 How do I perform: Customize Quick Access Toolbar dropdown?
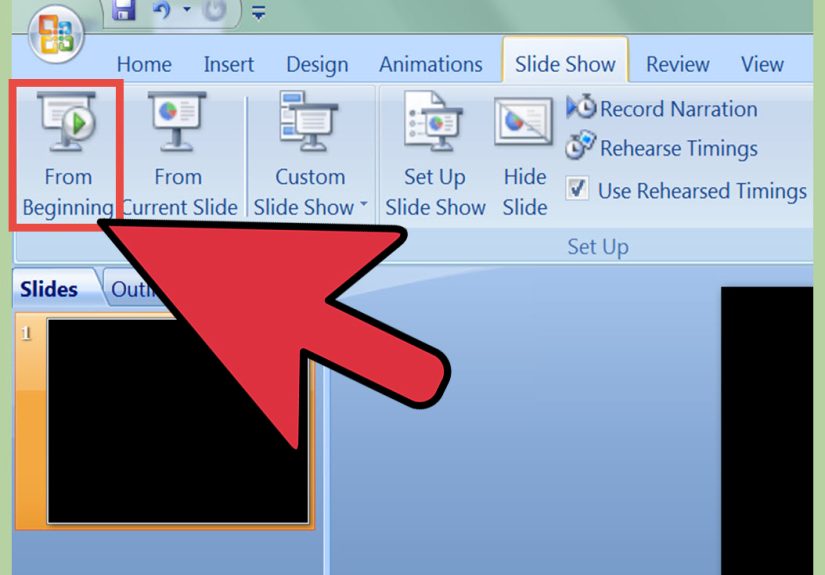(258, 12)
